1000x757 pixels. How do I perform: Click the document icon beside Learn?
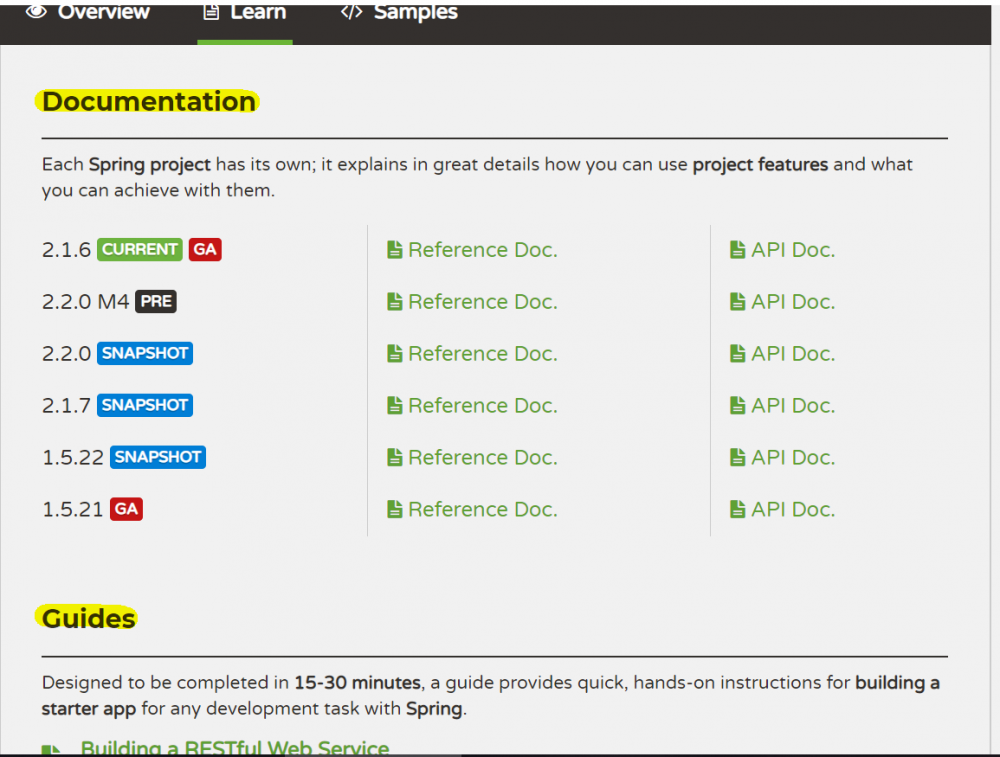tap(211, 11)
